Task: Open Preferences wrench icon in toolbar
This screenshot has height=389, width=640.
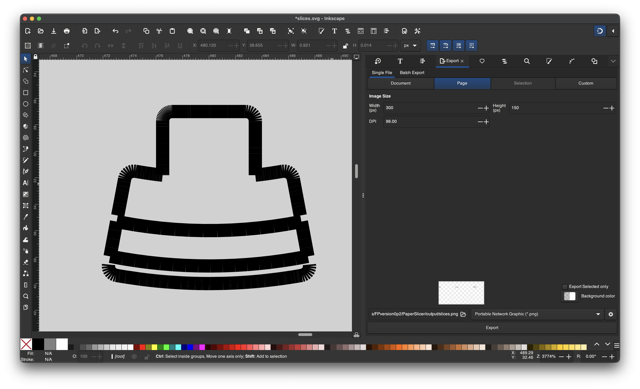Action: coord(417,31)
